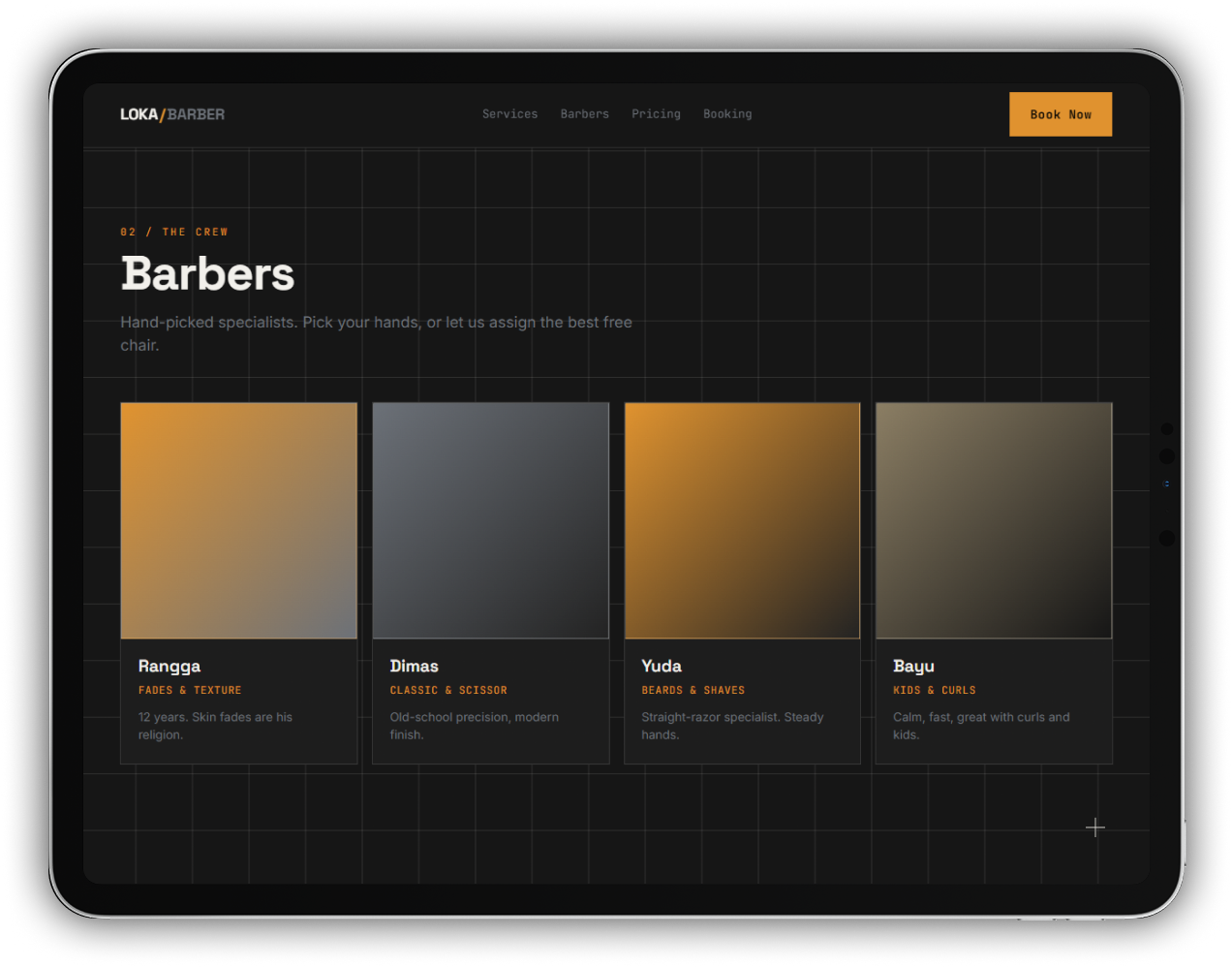The width and height of the screenshot is (1232, 967).
Task: Select Dimas's portrait thumbnail
Action: tap(491, 520)
